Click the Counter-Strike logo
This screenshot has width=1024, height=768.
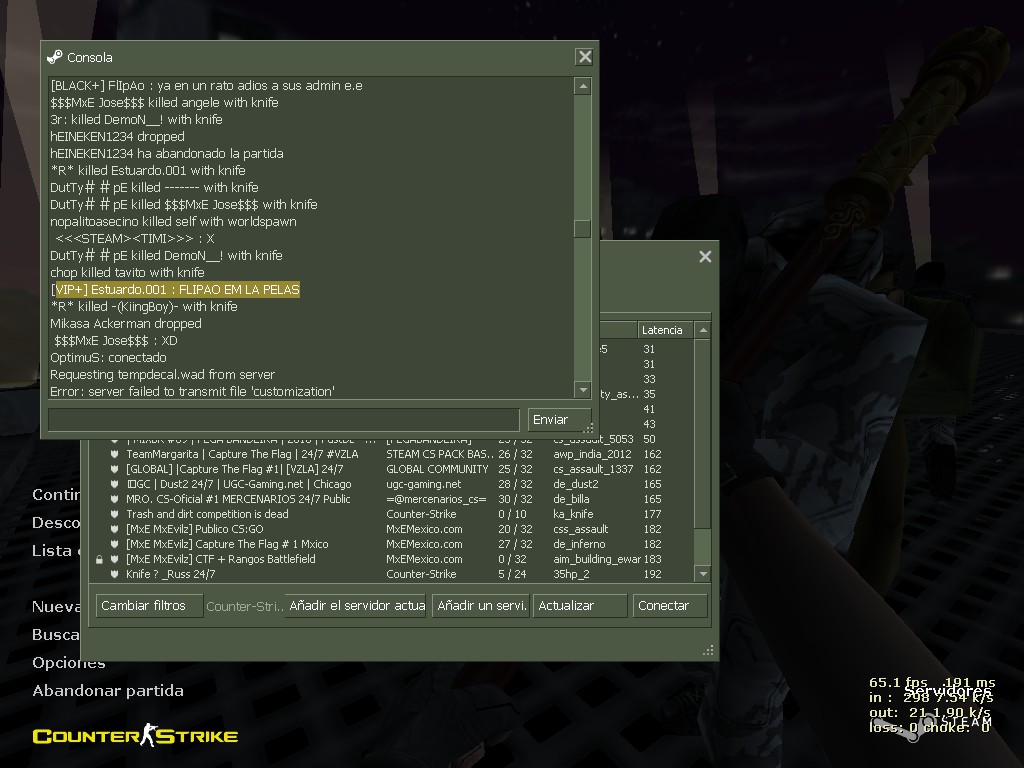pyautogui.click(x=135, y=735)
